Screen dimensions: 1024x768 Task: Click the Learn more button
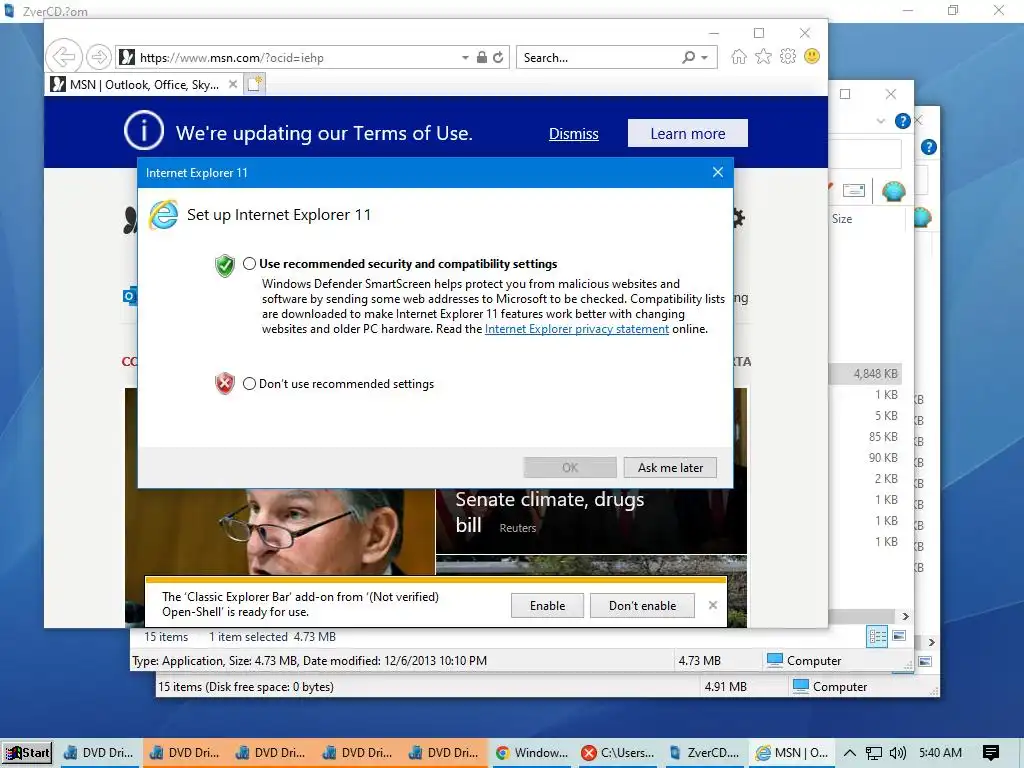[x=688, y=133]
